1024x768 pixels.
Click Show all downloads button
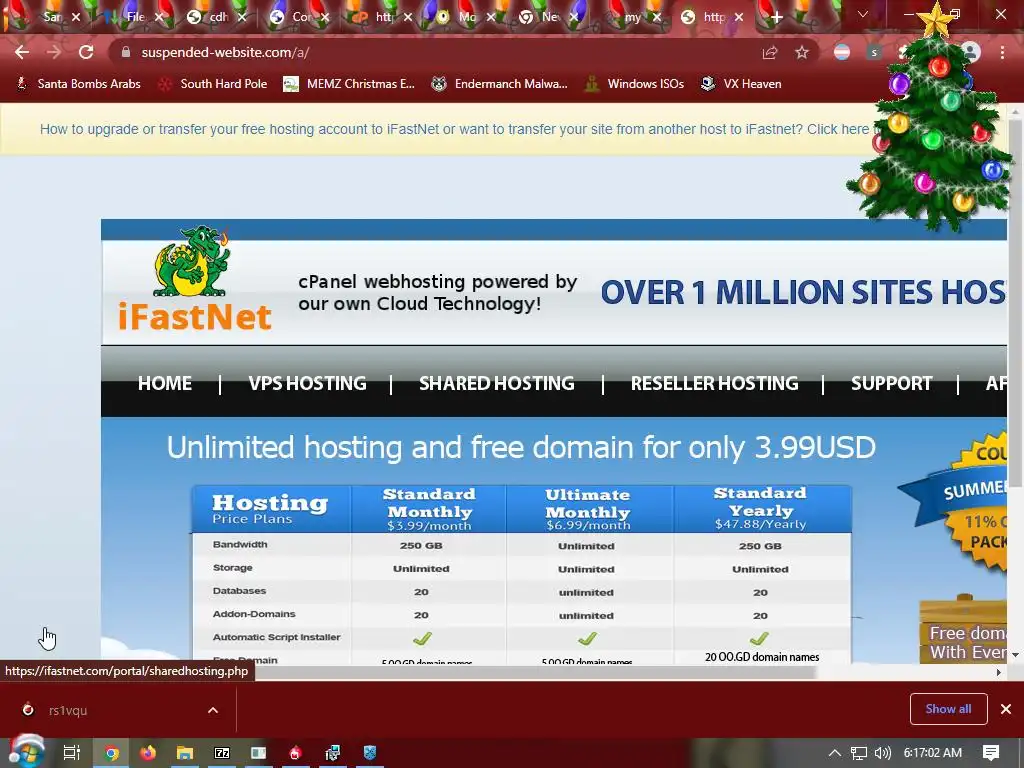point(948,709)
